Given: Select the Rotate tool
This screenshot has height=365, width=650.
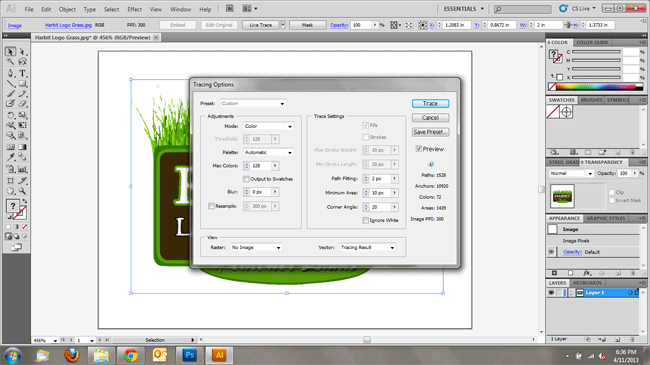Looking at the screenshot, I should click(x=10, y=115).
